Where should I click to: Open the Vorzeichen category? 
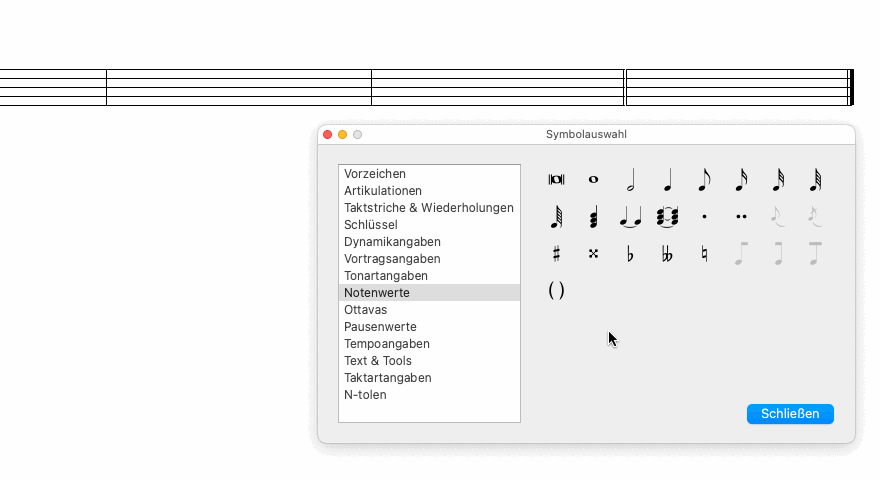(375, 174)
